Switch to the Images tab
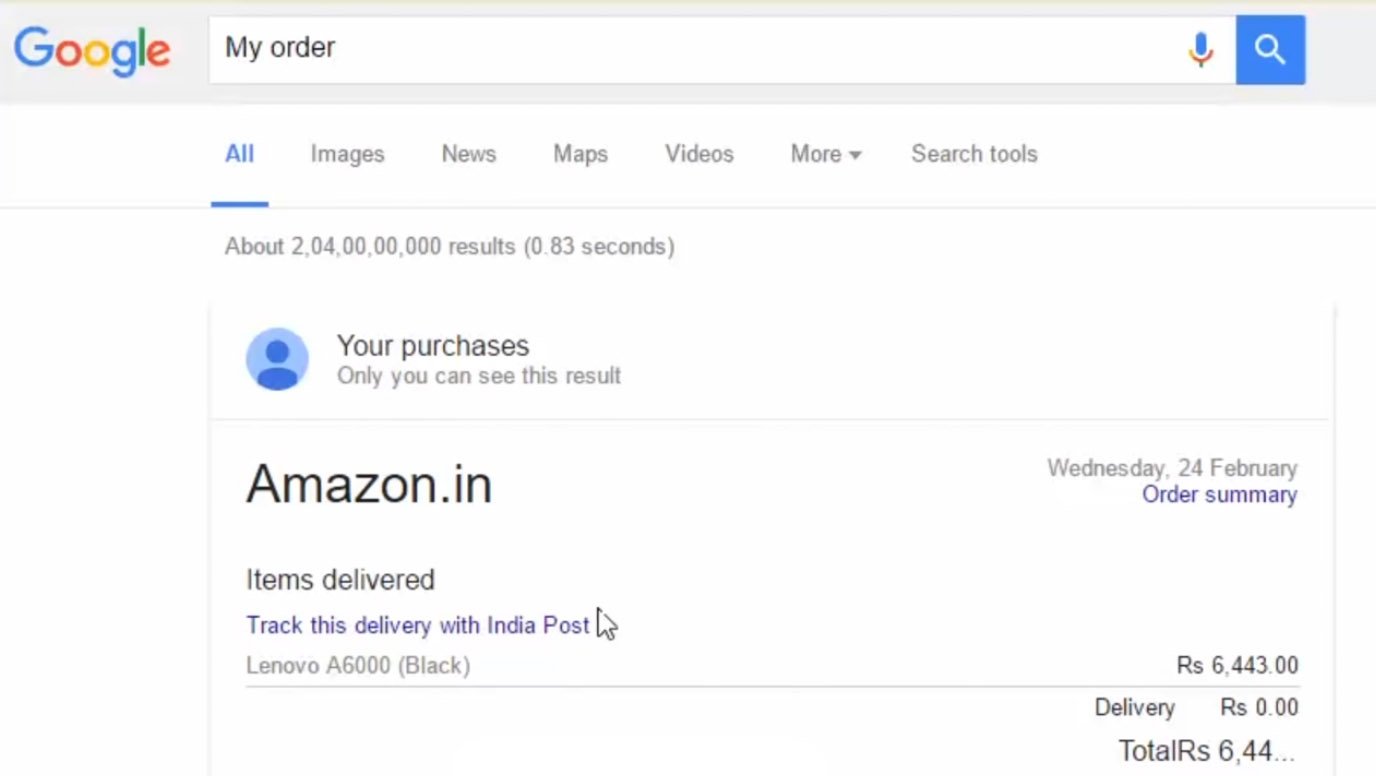The image size is (1376, 776). pos(347,154)
